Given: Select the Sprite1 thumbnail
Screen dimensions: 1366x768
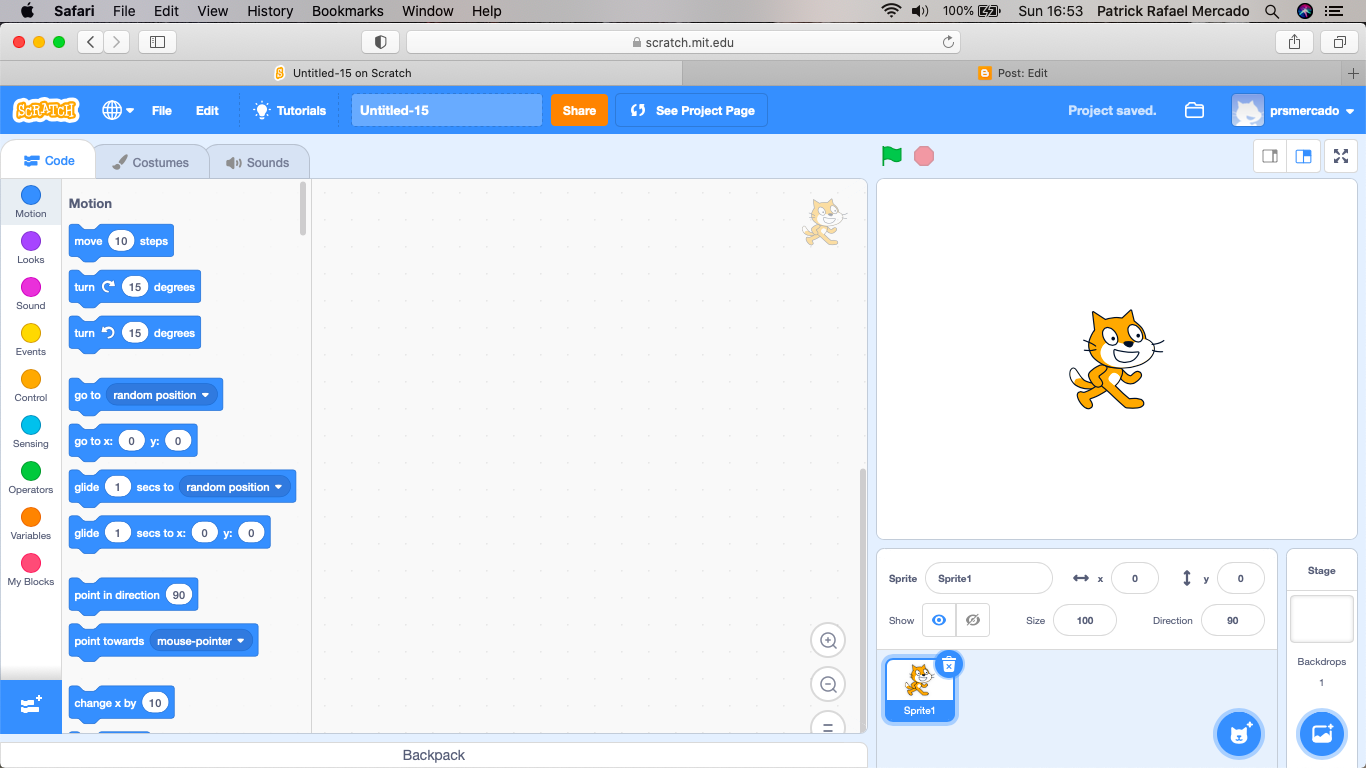Looking at the screenshot, I should pyautogui.click(x=919, y=689).
